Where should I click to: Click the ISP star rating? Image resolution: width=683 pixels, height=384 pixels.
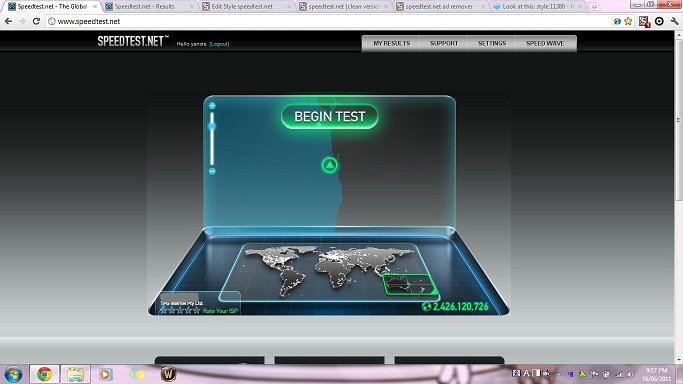(180, 310)
